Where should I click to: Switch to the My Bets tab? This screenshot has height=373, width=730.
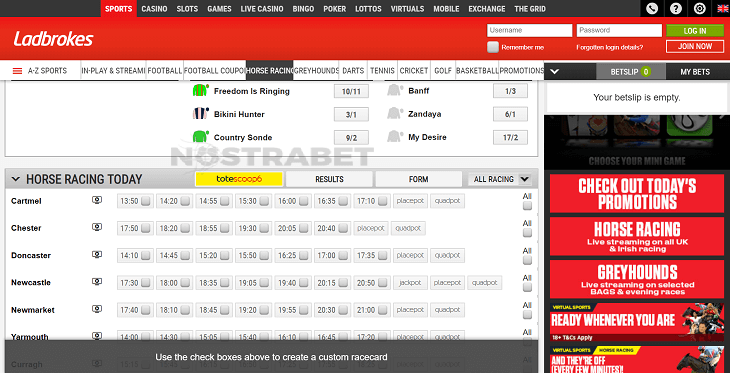(x=695, y=72)
